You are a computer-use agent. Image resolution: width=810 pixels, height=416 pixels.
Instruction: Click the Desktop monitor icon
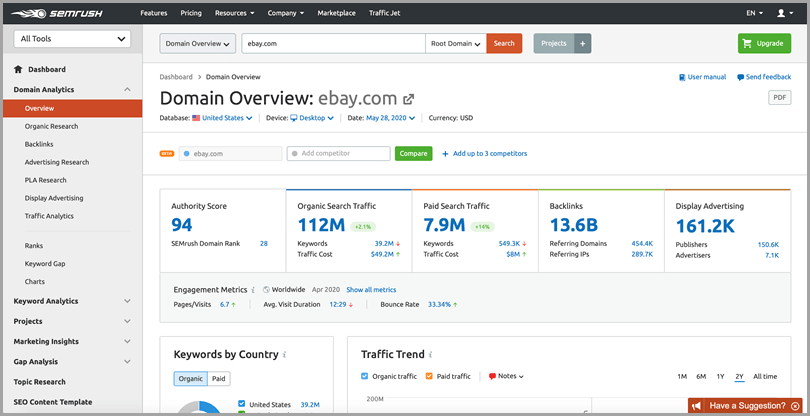pyautogui.click(x=293, y=118)
